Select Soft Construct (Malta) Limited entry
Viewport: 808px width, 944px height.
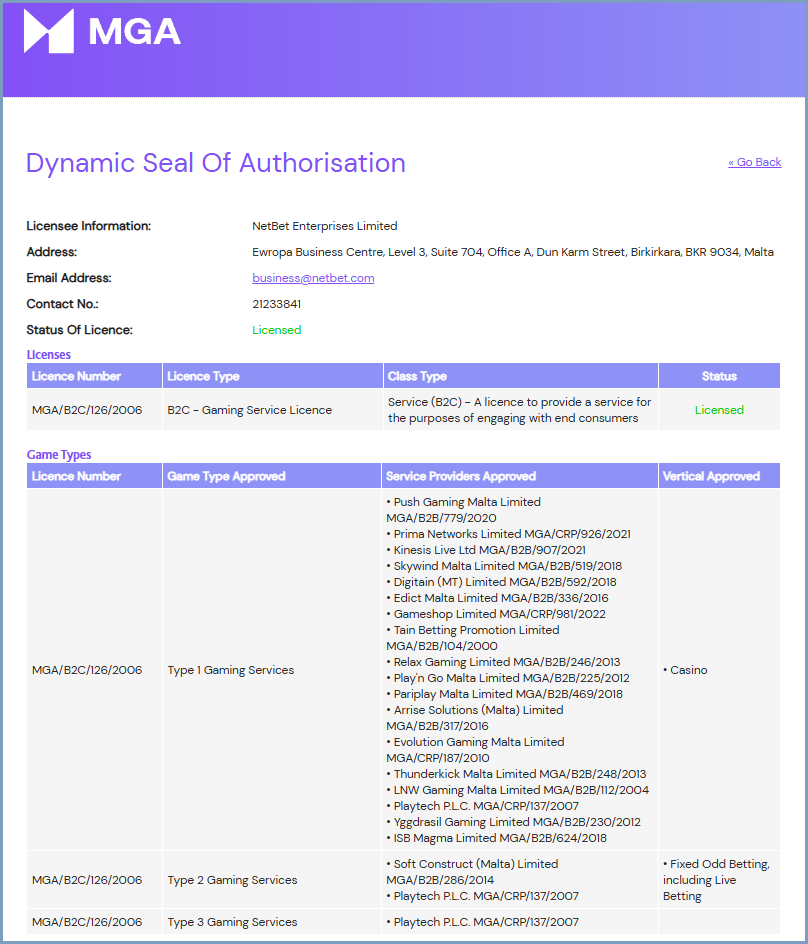[473, 871]
